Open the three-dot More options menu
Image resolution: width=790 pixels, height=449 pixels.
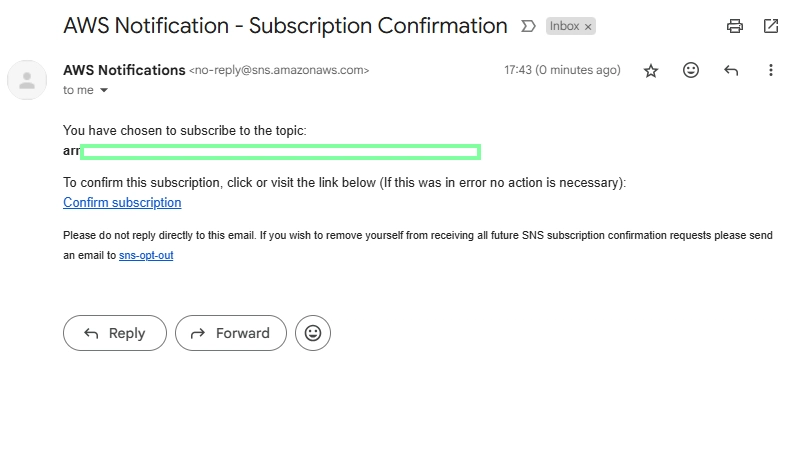pos(771,70)
